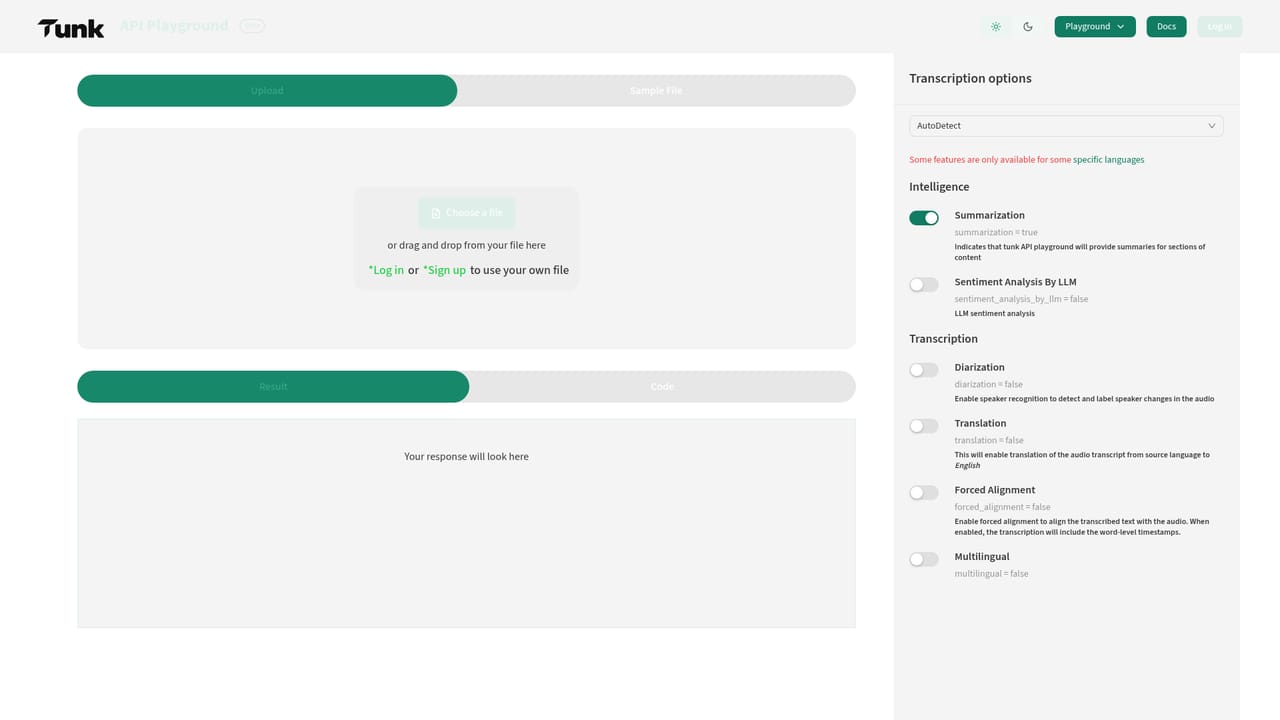Click "or drag and drop from your file here"
The image size is (1280, 720).
pyautogui.click(x=467, y=246)
